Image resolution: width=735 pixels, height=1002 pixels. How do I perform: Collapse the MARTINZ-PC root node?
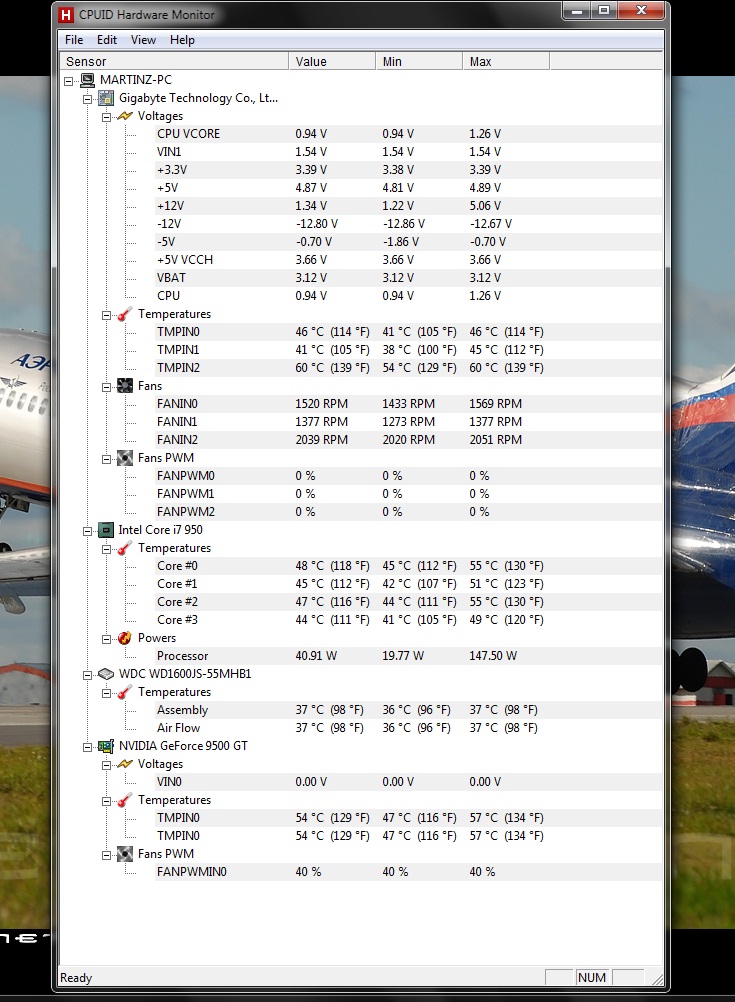pos(68,81)
